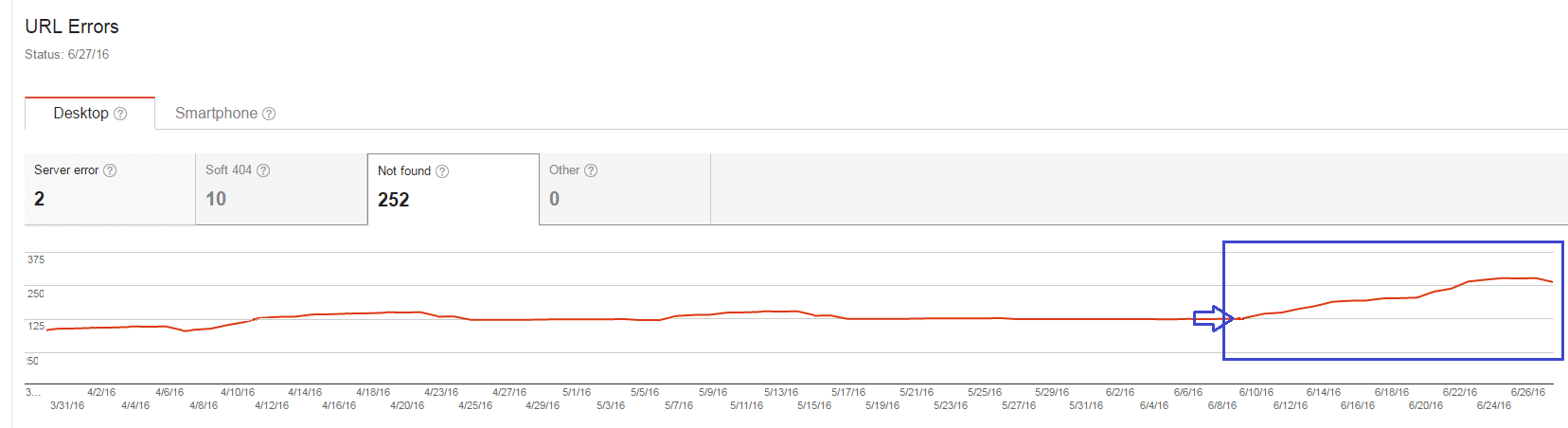Click the Server error count of 2
The height and width of the screenshot is (428, 1568).
coord(40,199)
